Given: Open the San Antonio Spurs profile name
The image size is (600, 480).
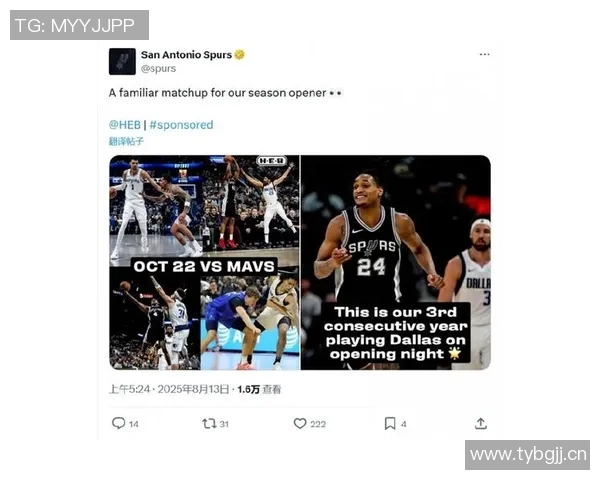Looking at the screenshot, I should coord(186,55).
